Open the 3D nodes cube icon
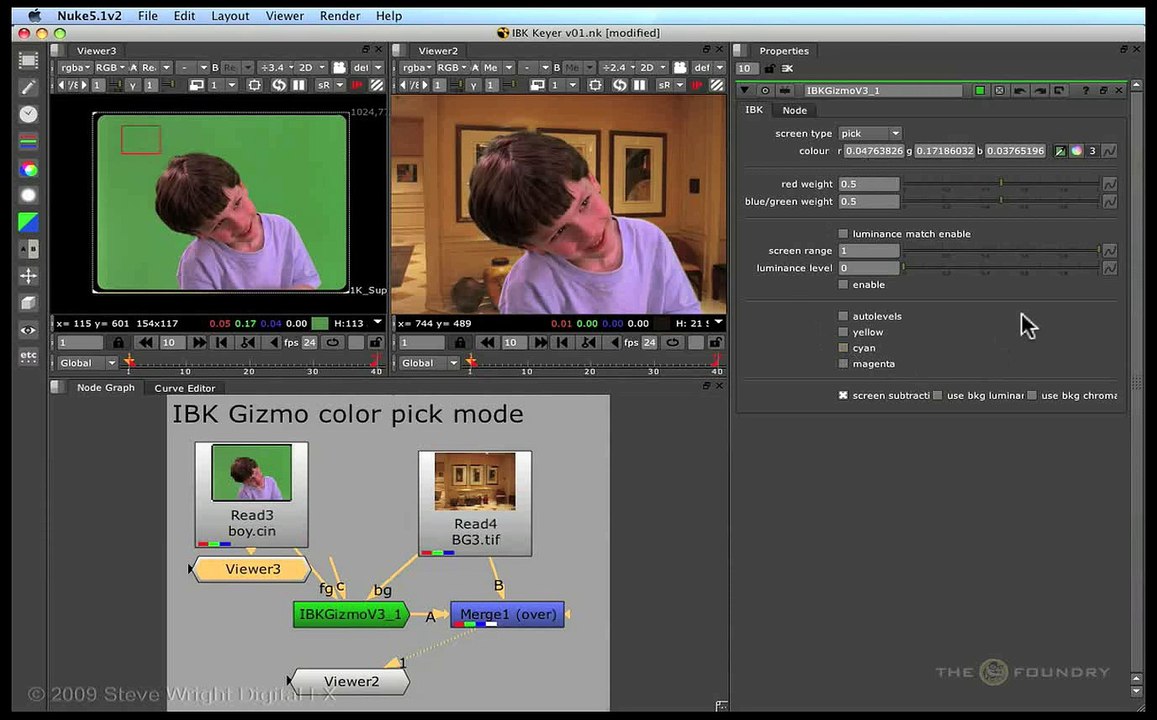 point(28,303)
